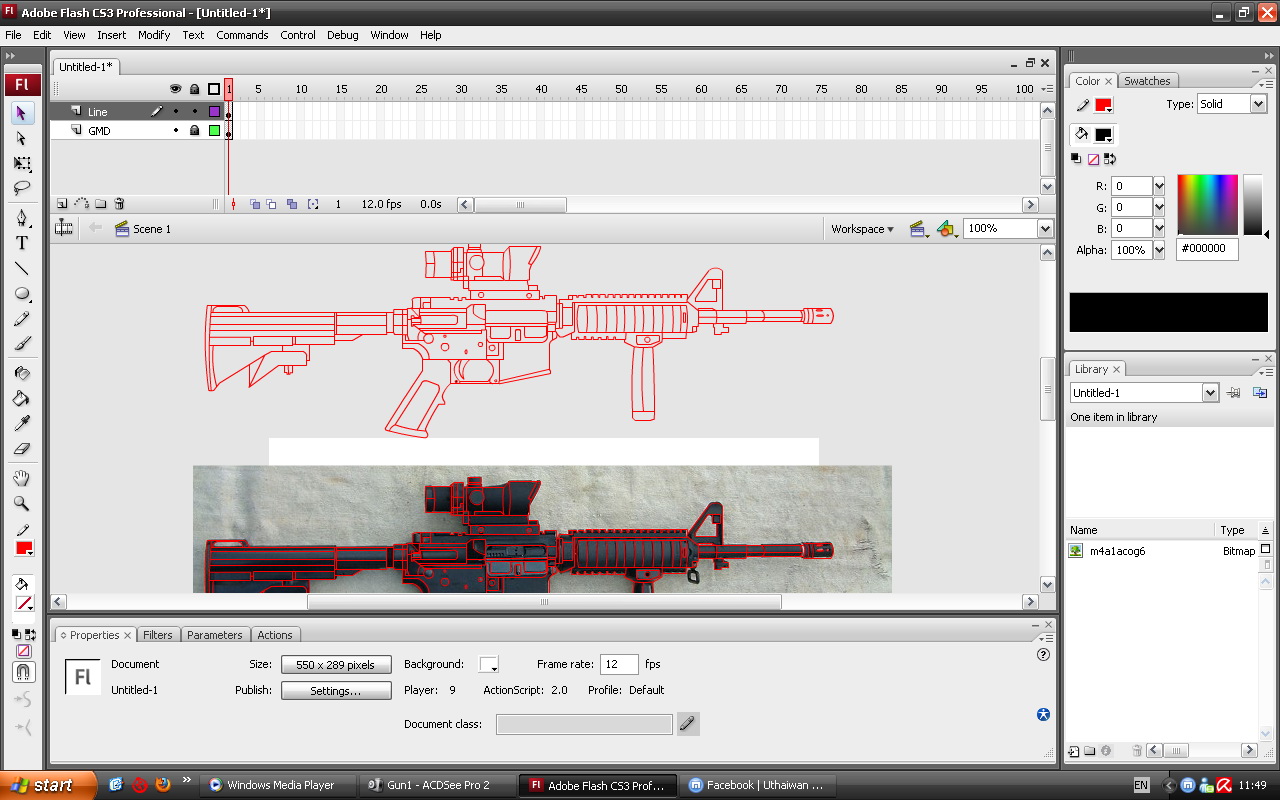Image resolution: width=1280 pixels, height=800 pixels.
Task: Expand the stage zoom 100% dropdown
Action: [x=1045, y=229]
